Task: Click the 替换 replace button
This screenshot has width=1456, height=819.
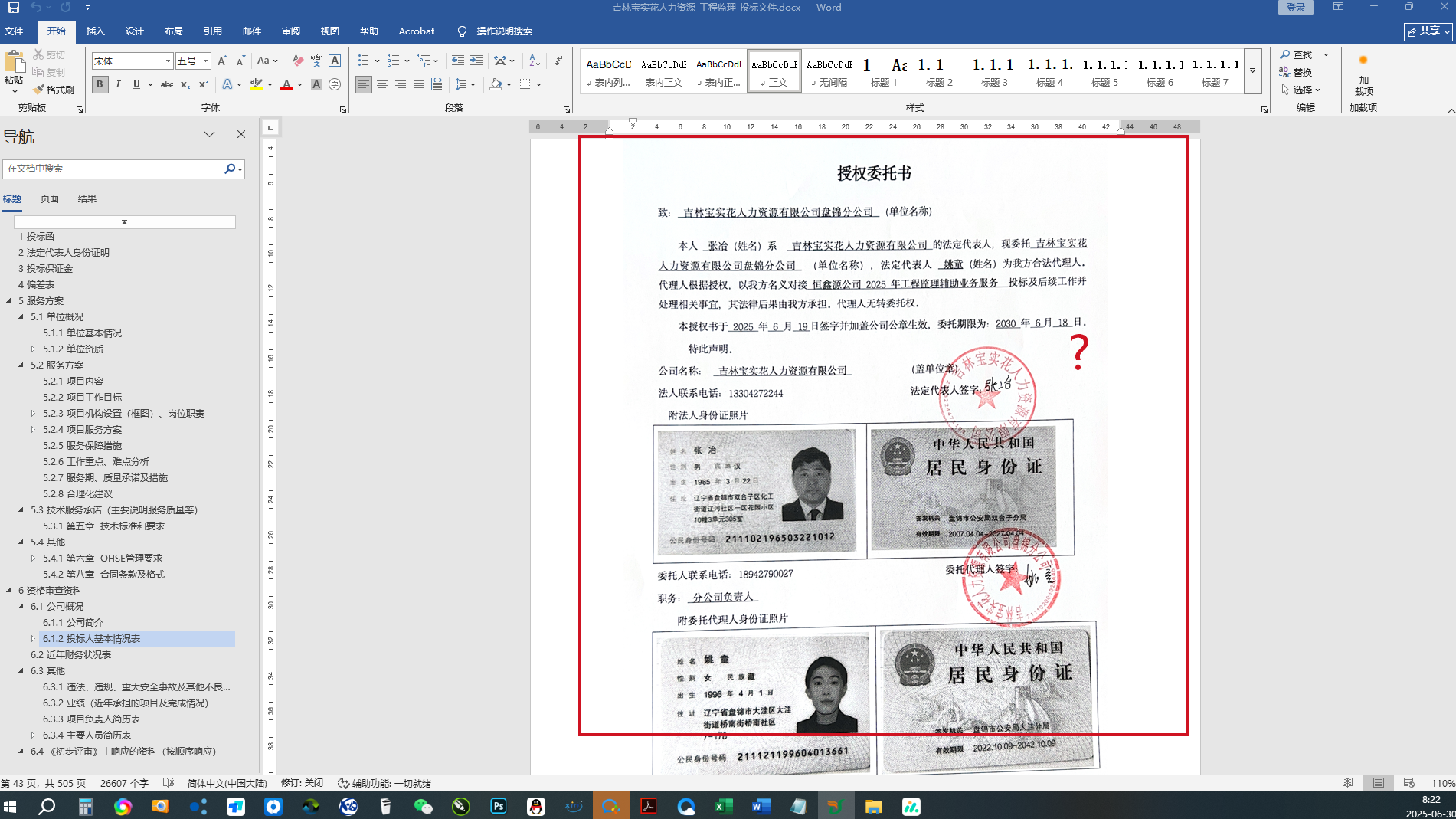Action: pos(1296,72)
